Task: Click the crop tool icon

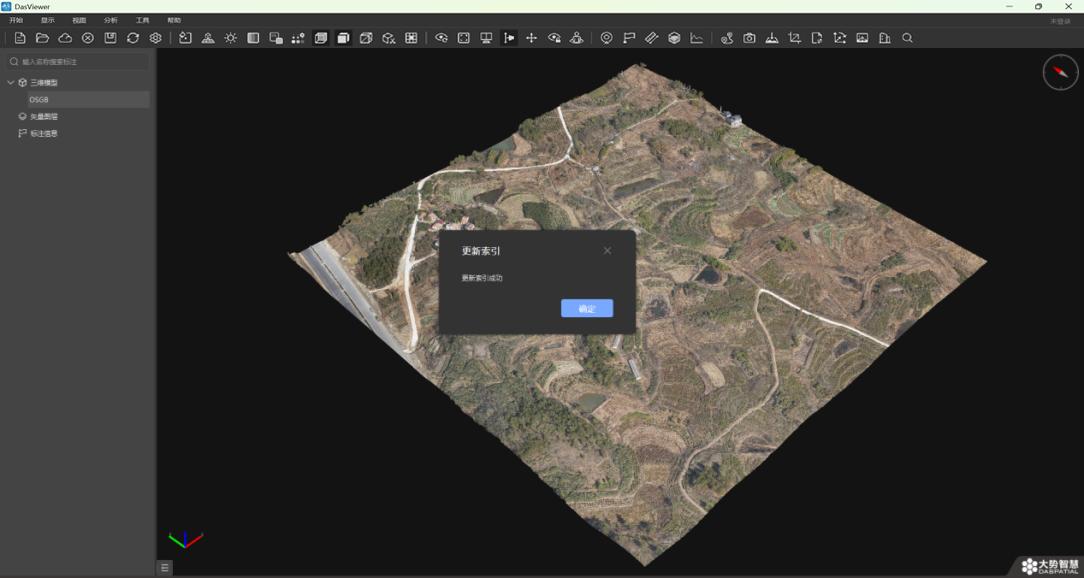Action: pos(794,38)
